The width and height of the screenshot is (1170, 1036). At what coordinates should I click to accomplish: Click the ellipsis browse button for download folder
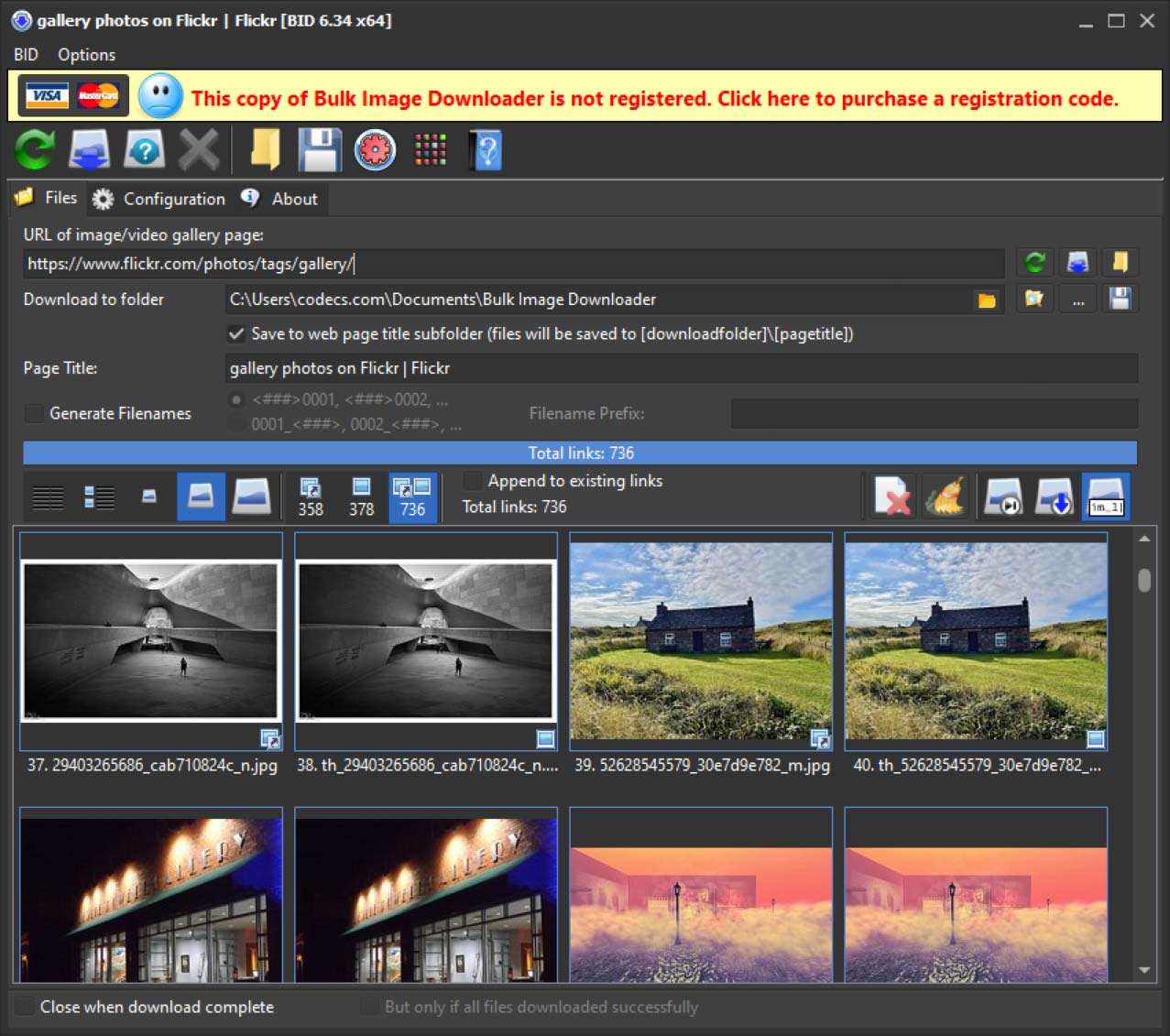pos(1077,299)
